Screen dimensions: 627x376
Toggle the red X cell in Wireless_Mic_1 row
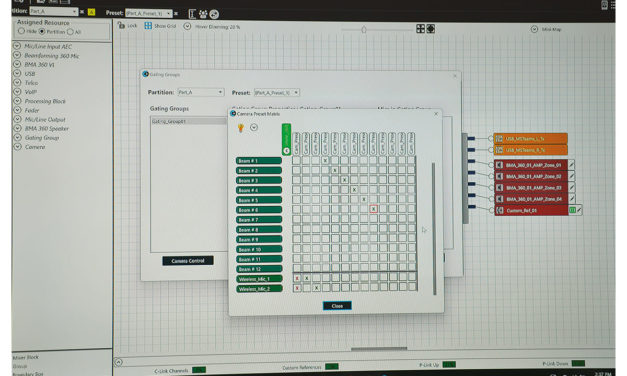tap(297, 278)
